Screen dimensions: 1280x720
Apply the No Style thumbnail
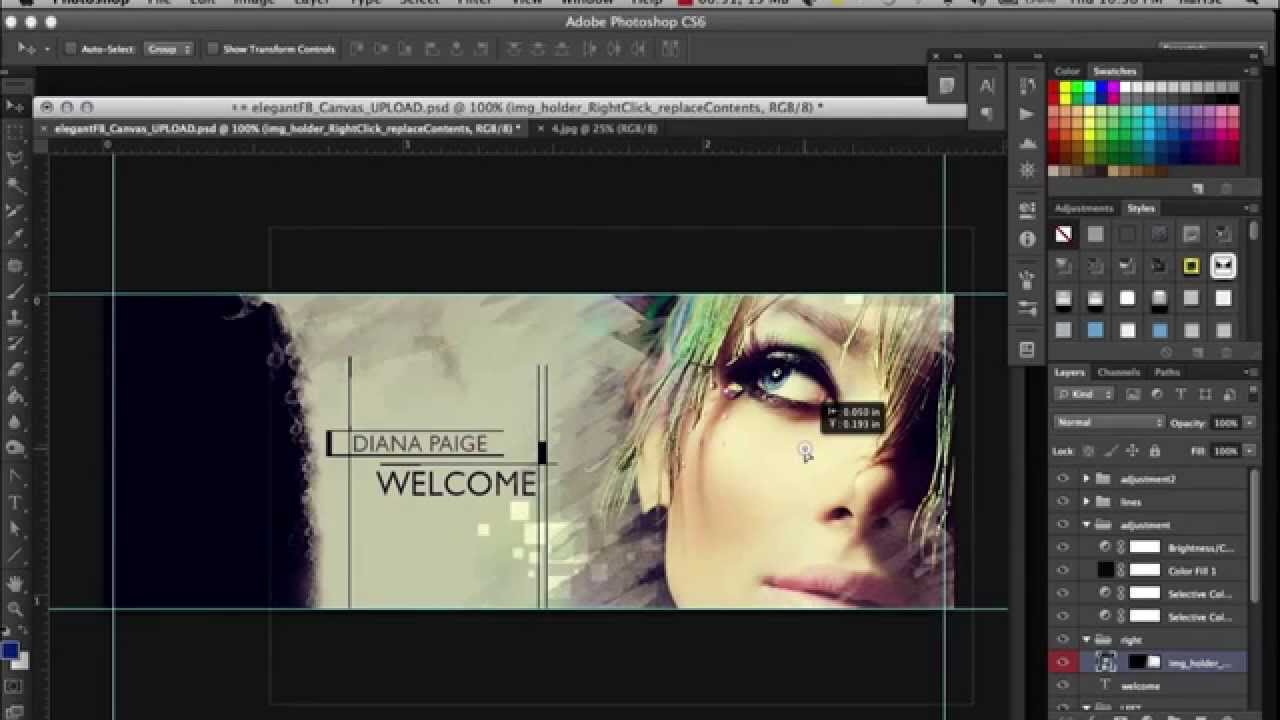coord(1063,235)
